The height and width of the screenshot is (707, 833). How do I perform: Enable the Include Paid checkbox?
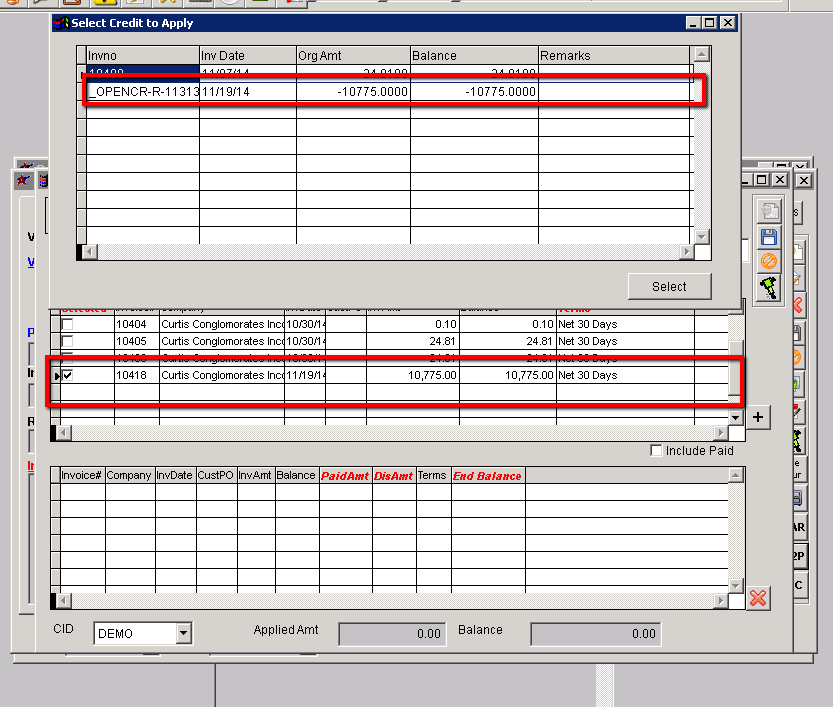tap(656, 451)
